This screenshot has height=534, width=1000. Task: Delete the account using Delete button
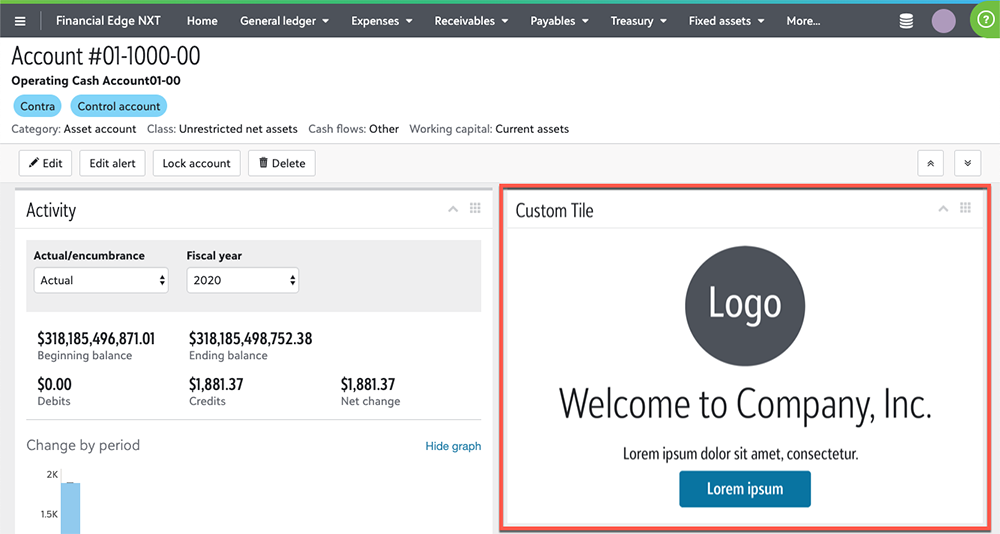click(x=282, y=163)
